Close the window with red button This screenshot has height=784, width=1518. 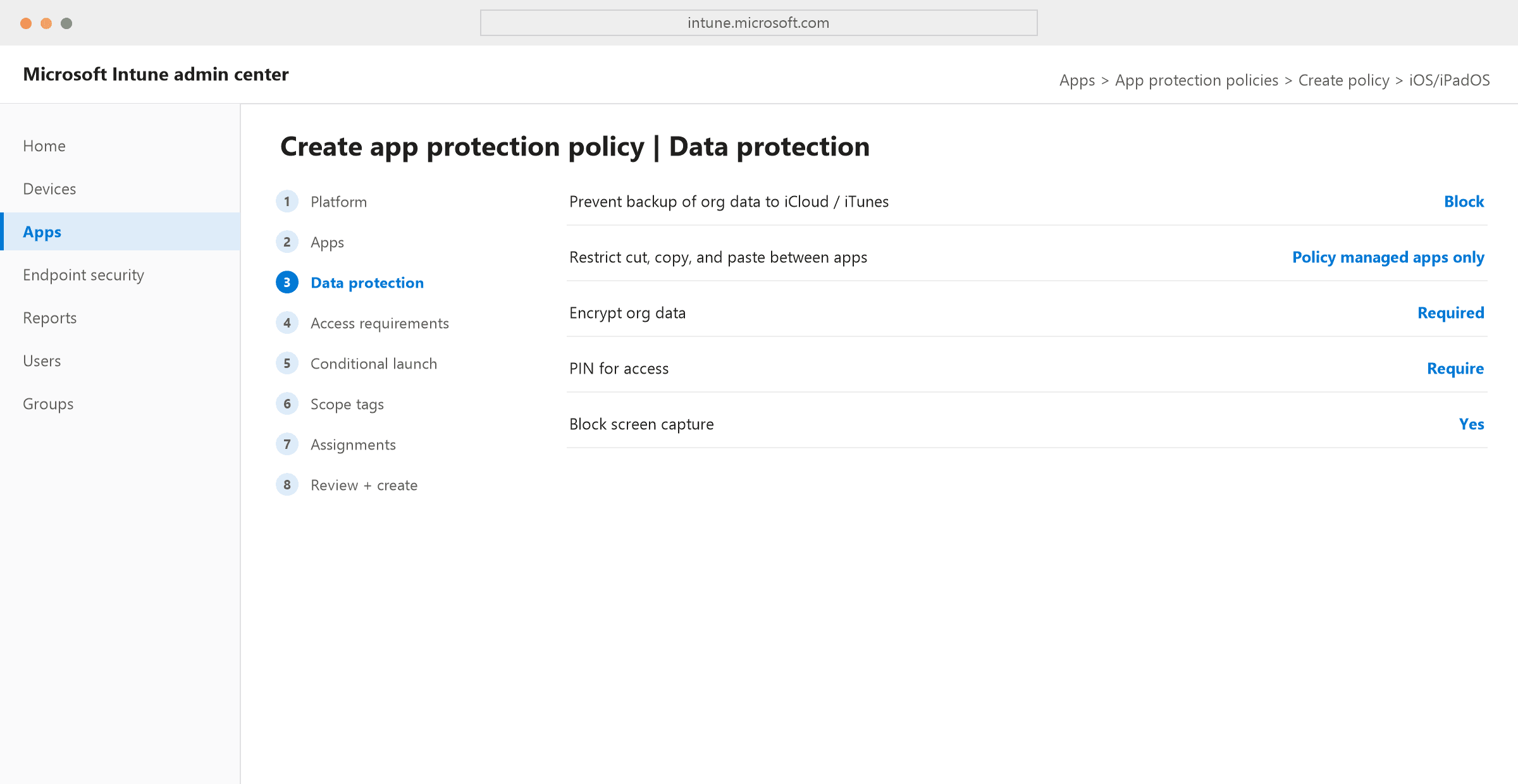coord(26,23)
